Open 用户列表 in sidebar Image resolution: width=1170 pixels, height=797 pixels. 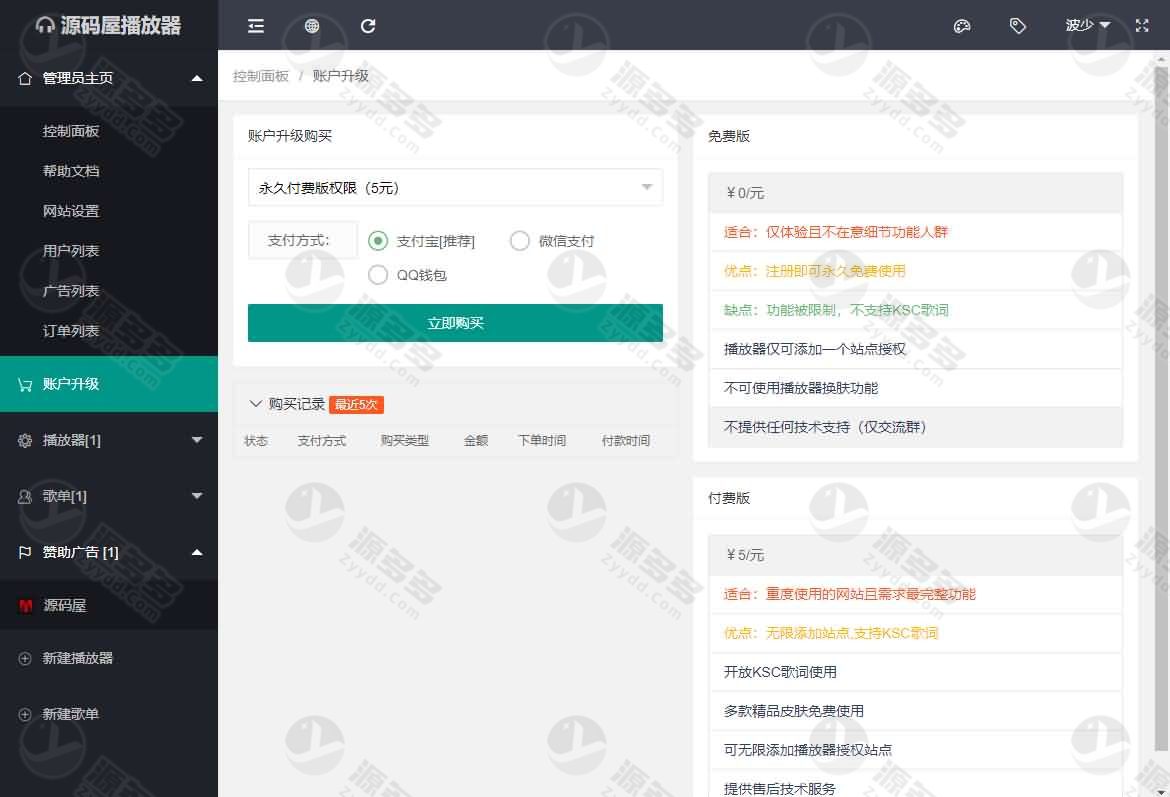pyautogui.click(x=71, y=251)
